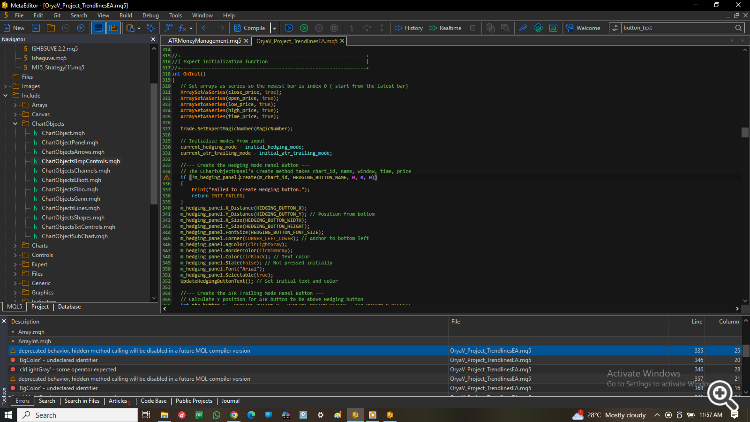
Task: Expand the Arrays folder
Action: 15,105
